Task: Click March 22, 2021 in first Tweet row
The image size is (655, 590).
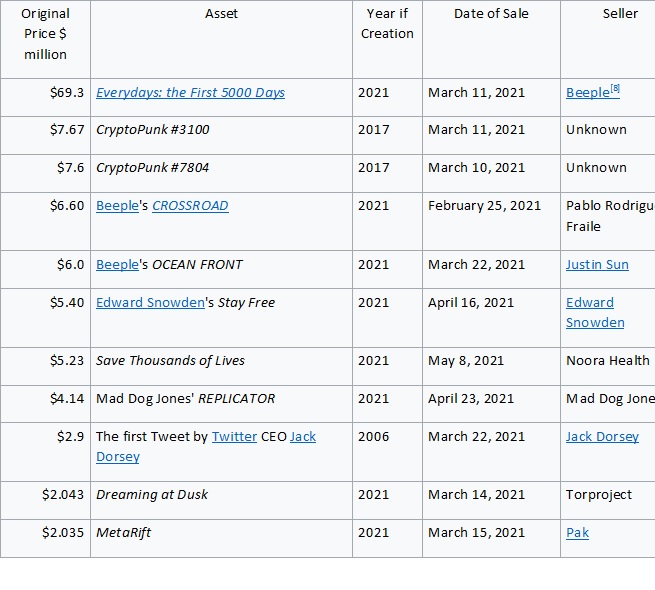Action: (x=476, y=437)
